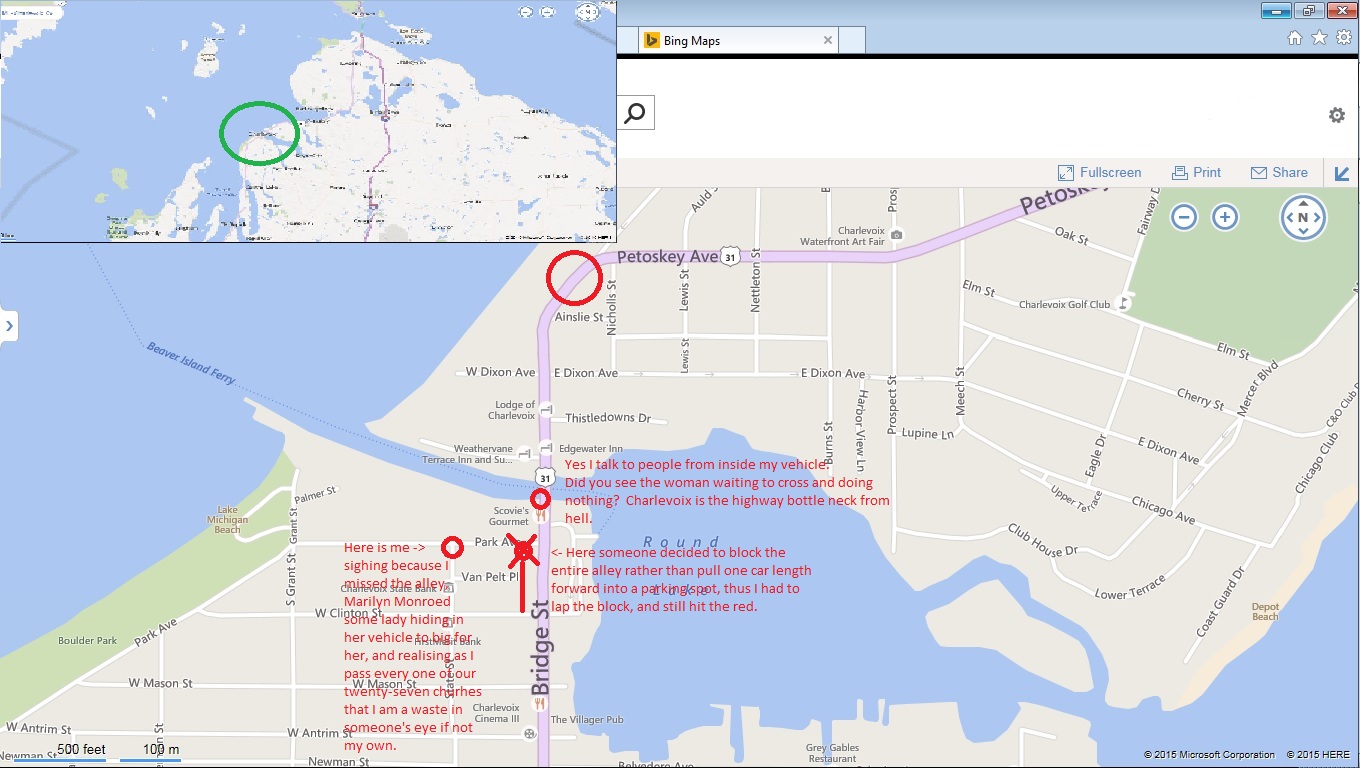Open browser tools gear icon
The width and height of the screenshot is (1360, 768).
(1344, 38)
